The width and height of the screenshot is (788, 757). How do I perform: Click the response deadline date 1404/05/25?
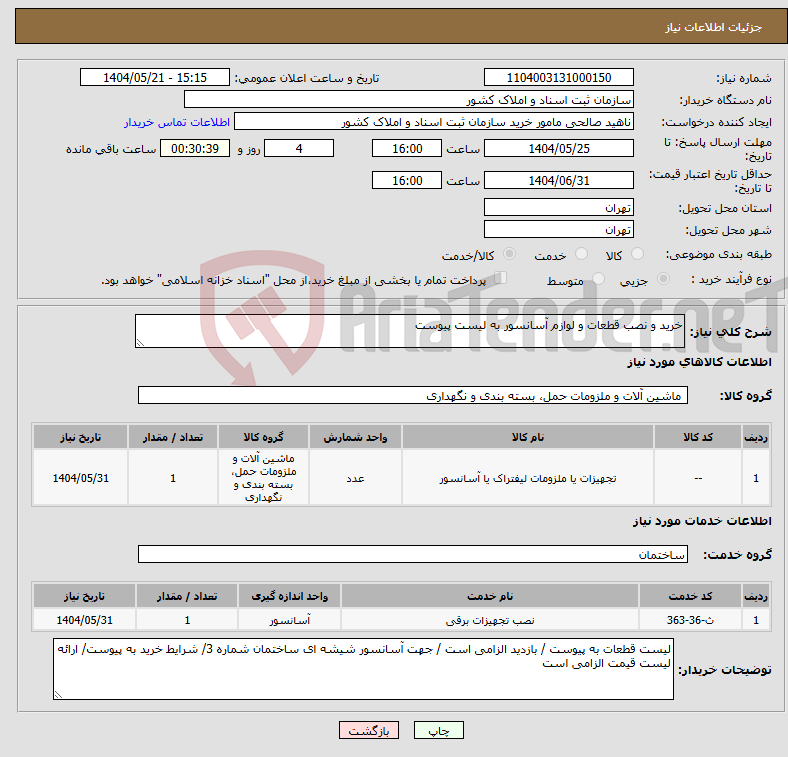[x=558, y=148]
